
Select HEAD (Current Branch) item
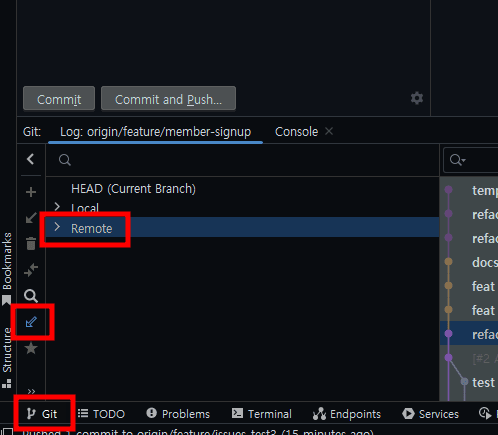[133, 189]
